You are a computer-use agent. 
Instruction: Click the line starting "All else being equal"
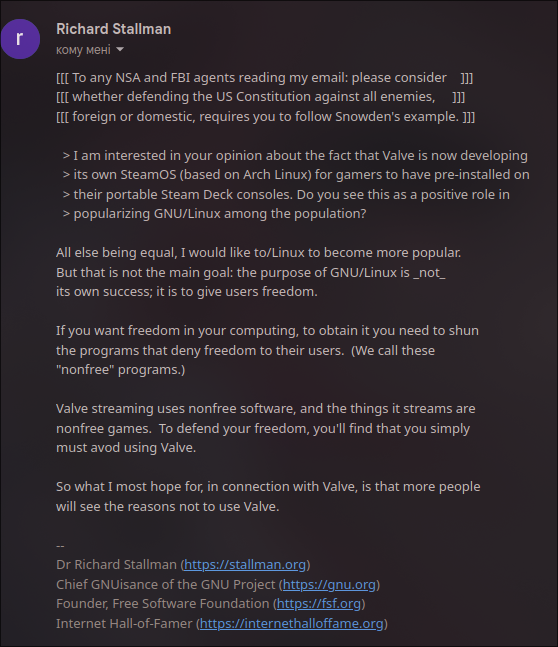pyautogui.click(x=258, y=253)
